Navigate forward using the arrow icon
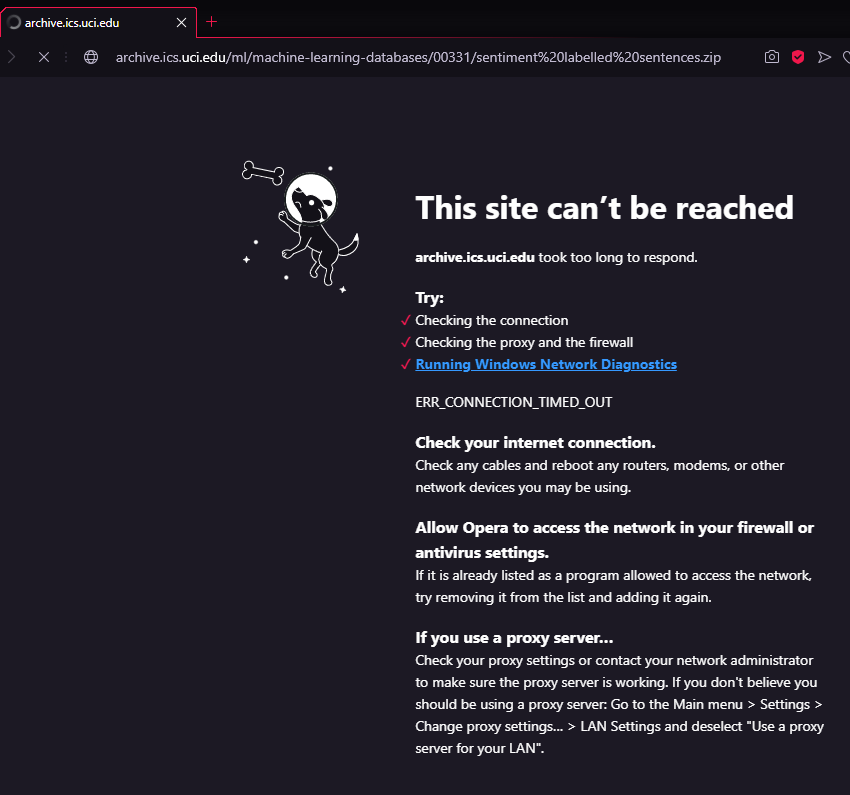 (12, 57)
